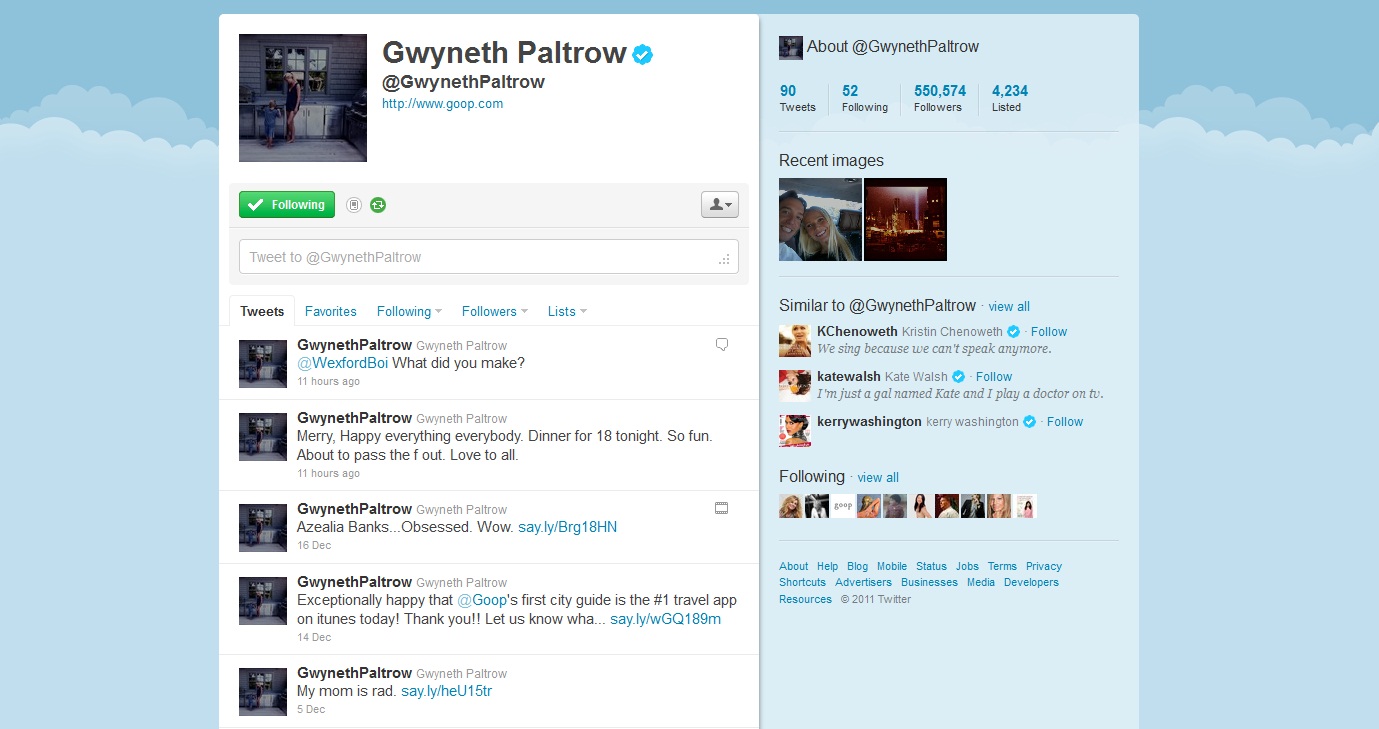
Task: Open the recent image of the night skyline
Action: point(905,219)
